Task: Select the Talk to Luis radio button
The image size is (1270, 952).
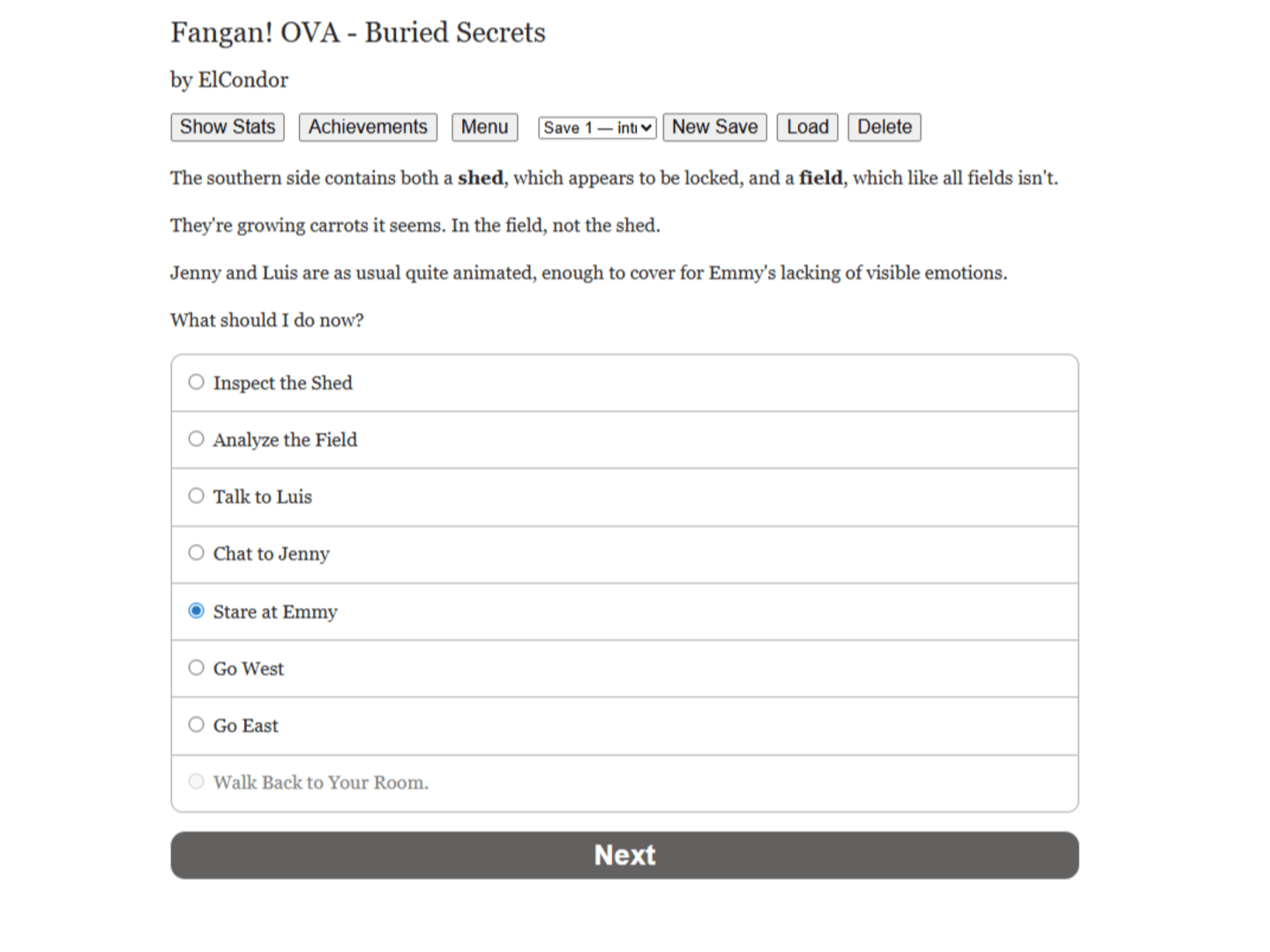Action: point(196,495)
